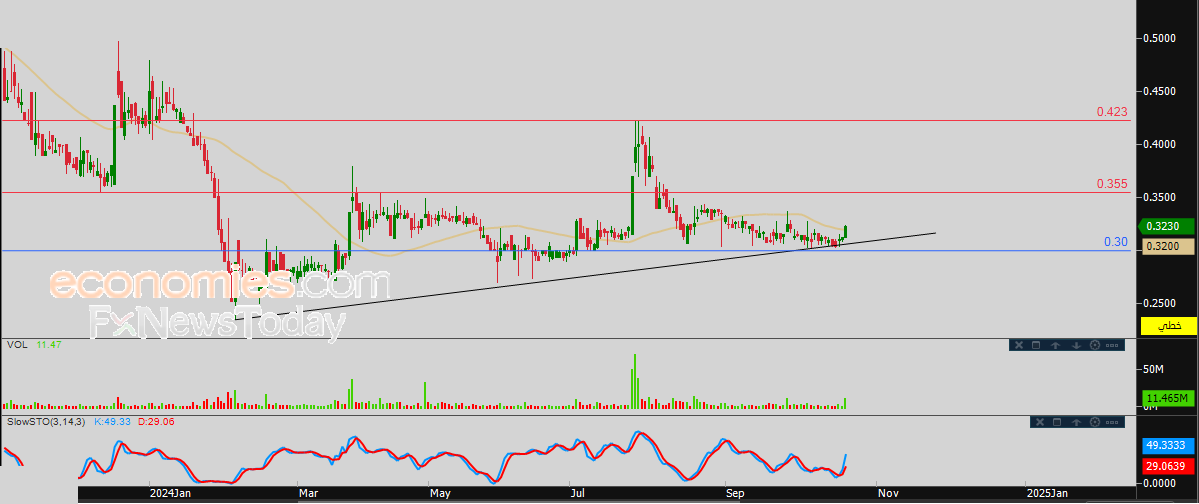Open VOL indicator settings gear
Screen dimensions: 1199x504
(x=1094, y=345)
